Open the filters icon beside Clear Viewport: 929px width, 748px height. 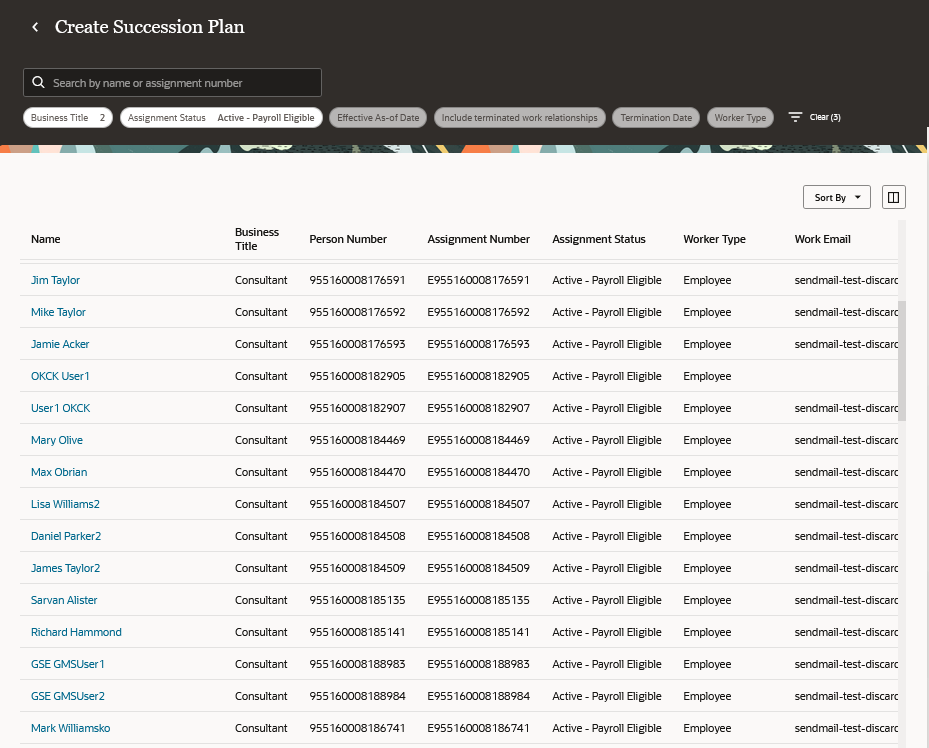pyautogui.click(x=795, y=117)
